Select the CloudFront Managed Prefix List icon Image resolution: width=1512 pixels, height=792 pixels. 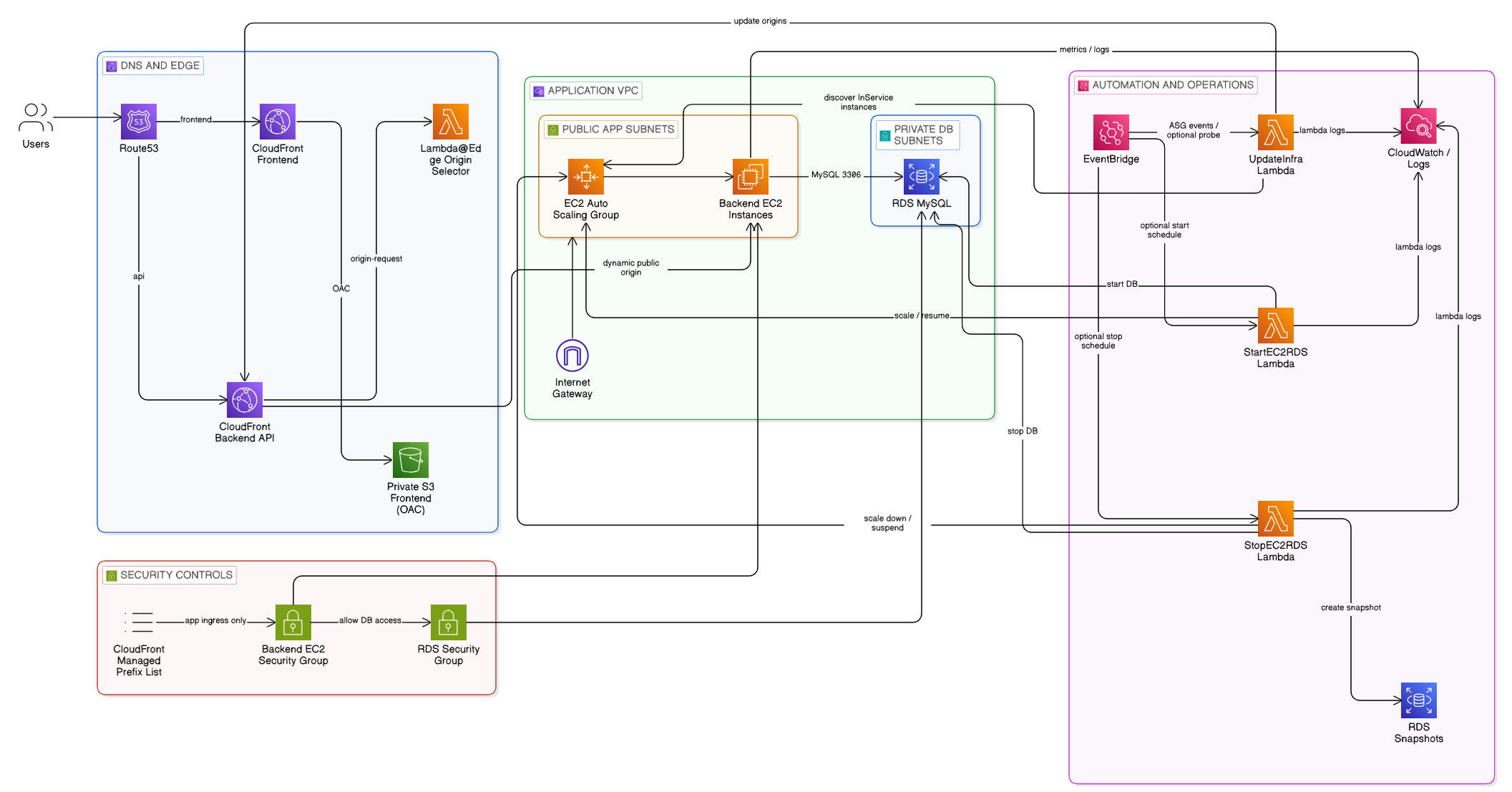[139, 622]
